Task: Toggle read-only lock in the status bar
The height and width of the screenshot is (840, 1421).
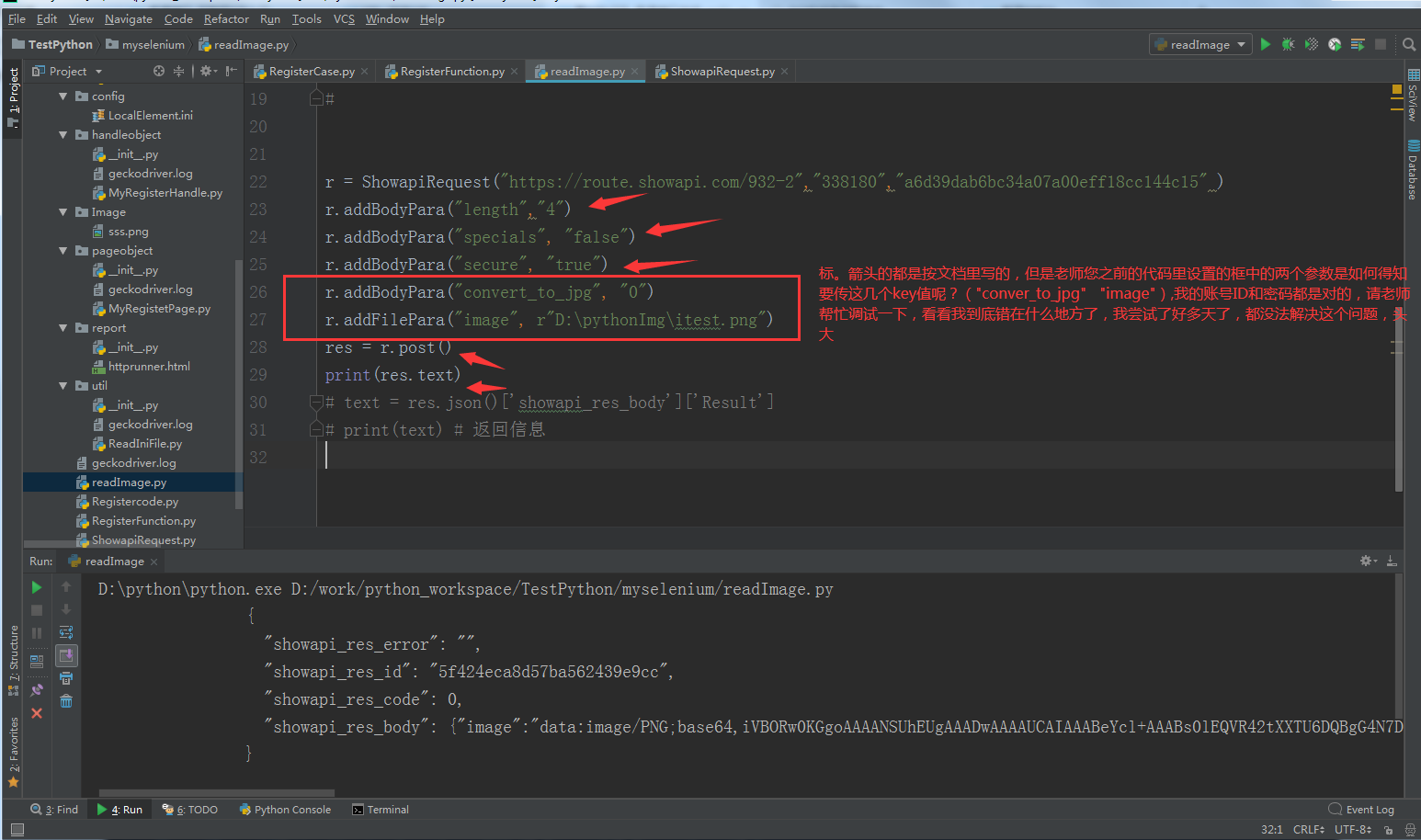Action: (x=1389, y=830)
